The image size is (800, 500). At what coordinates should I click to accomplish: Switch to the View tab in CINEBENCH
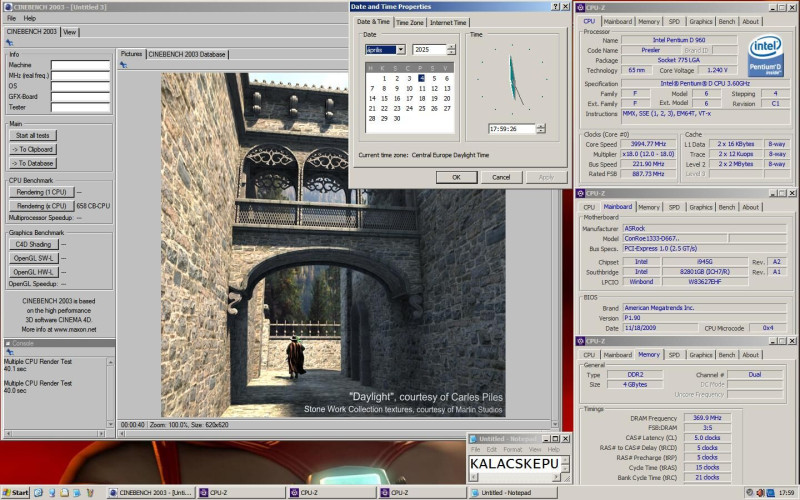click(69, 32)
